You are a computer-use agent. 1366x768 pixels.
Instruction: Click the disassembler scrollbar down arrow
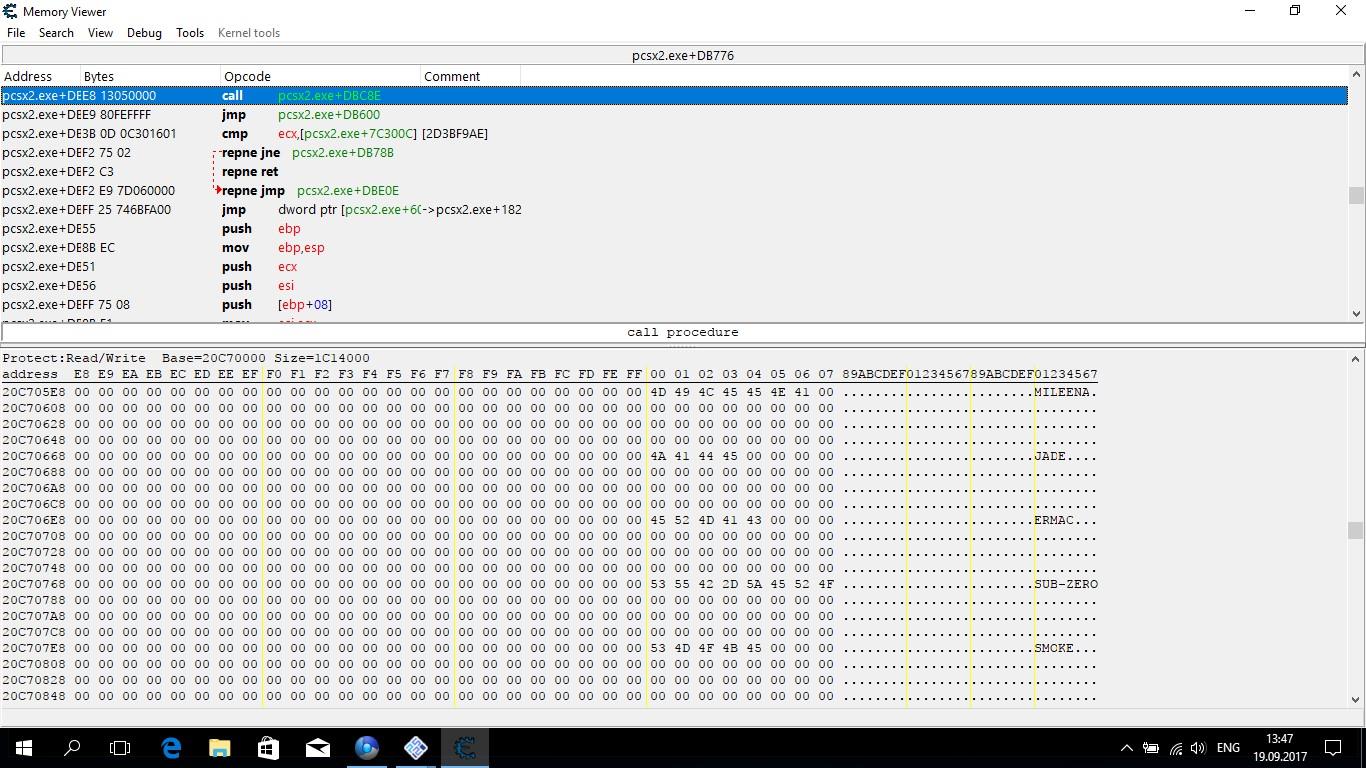tap(1357, 314)
